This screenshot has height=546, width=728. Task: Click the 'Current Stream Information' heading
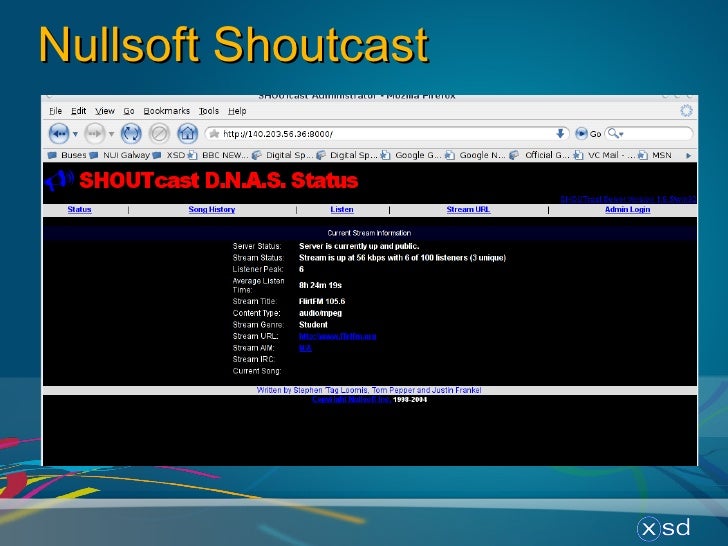(369, 233)
